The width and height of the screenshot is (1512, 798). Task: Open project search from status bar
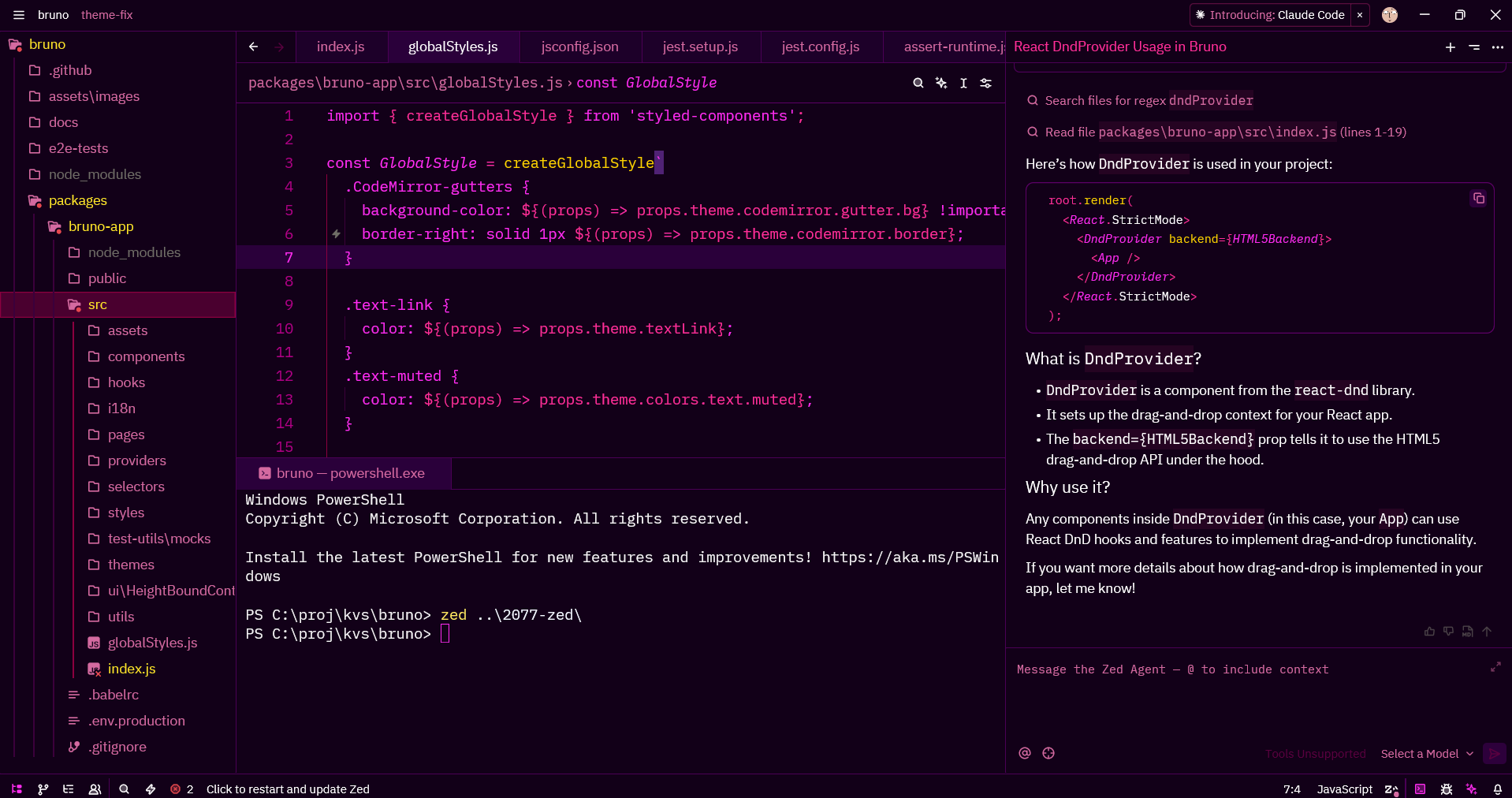pyautogui.click(x=124, y=789)
